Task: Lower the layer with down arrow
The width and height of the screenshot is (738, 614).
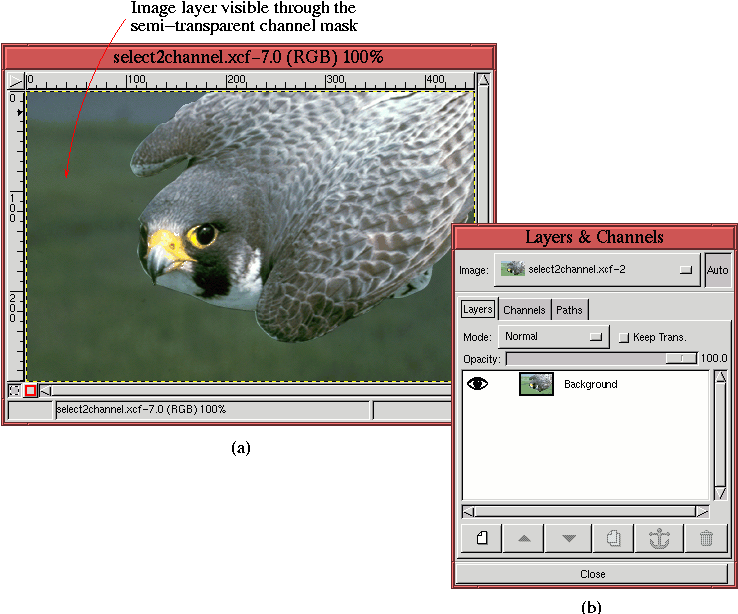Action: (x=569, y=538)
